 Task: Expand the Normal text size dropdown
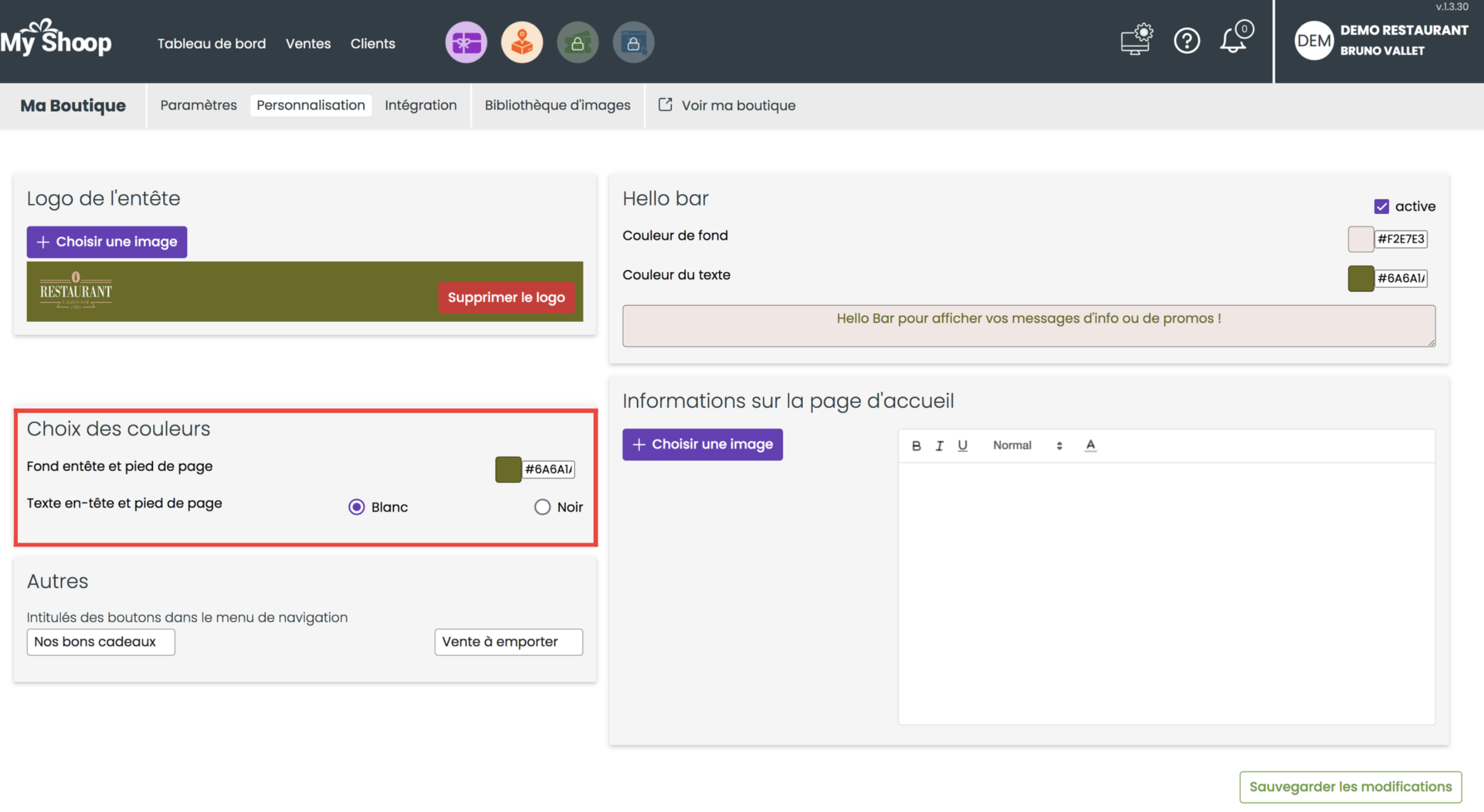click(x=1027, y=446)
